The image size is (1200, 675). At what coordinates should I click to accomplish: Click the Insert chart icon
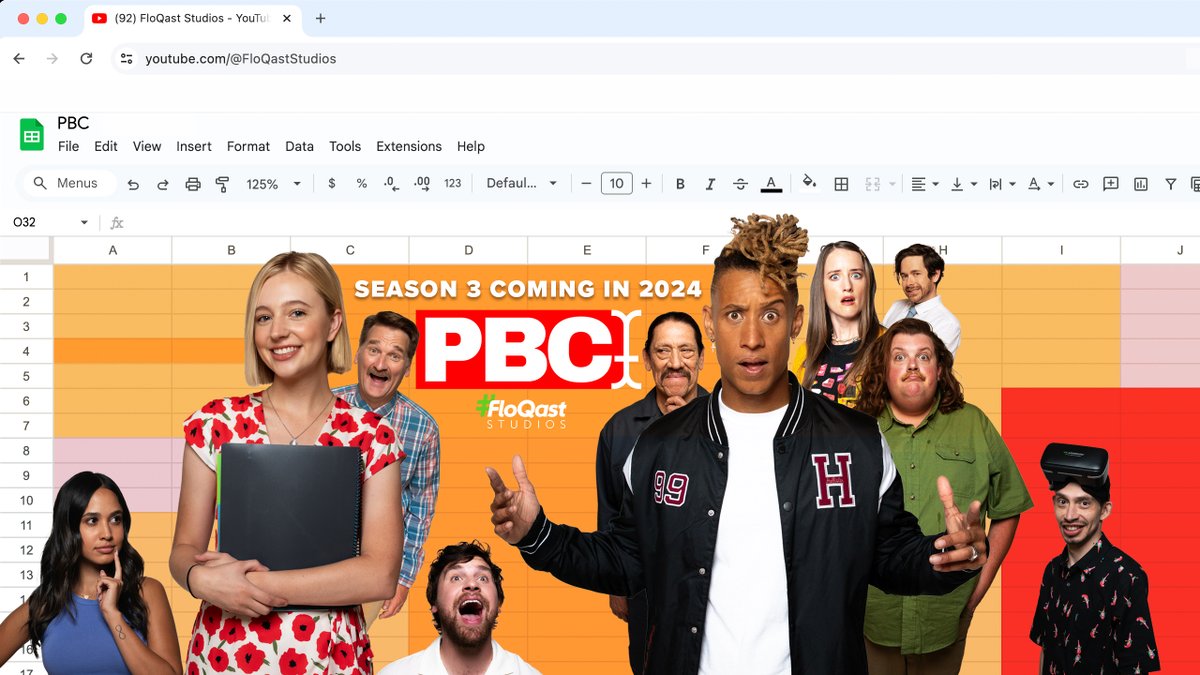tap(1141, 184)
